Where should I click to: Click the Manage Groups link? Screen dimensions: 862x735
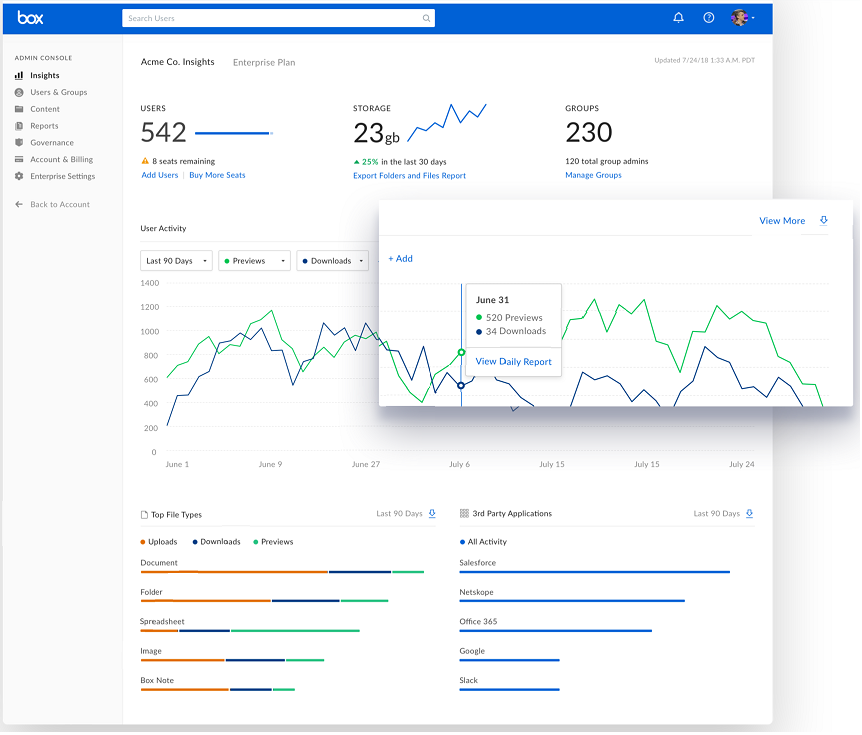click(x=593, y=175)
